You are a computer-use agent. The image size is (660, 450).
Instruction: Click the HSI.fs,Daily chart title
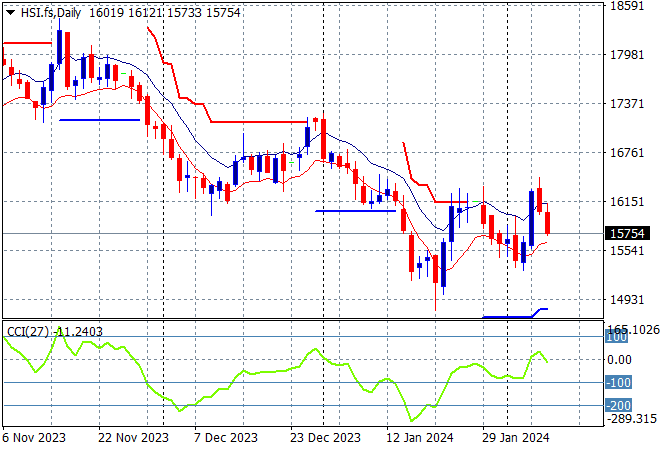[50, 10]
